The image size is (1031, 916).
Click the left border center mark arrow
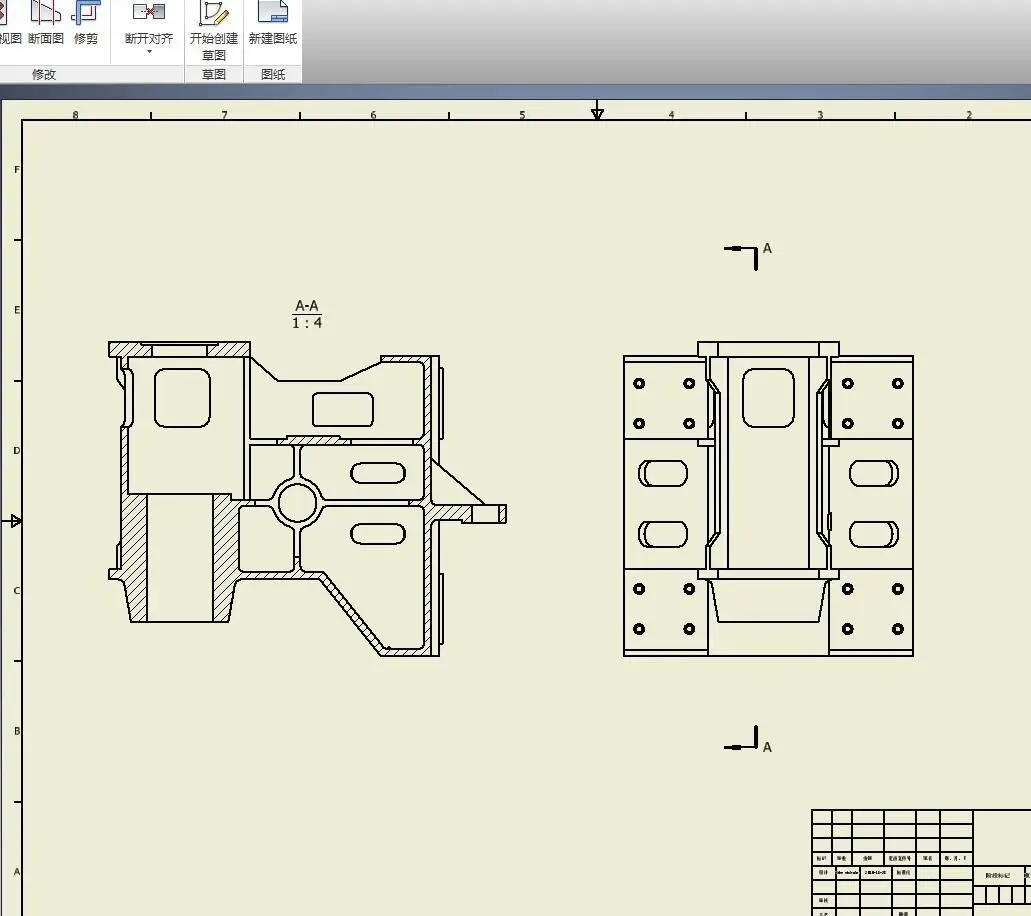(15, 521)
